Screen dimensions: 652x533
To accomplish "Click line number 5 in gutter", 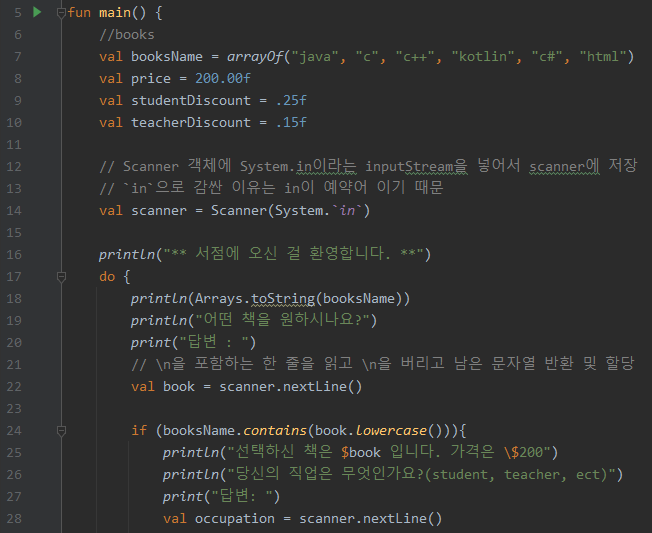I will [17, 13].
